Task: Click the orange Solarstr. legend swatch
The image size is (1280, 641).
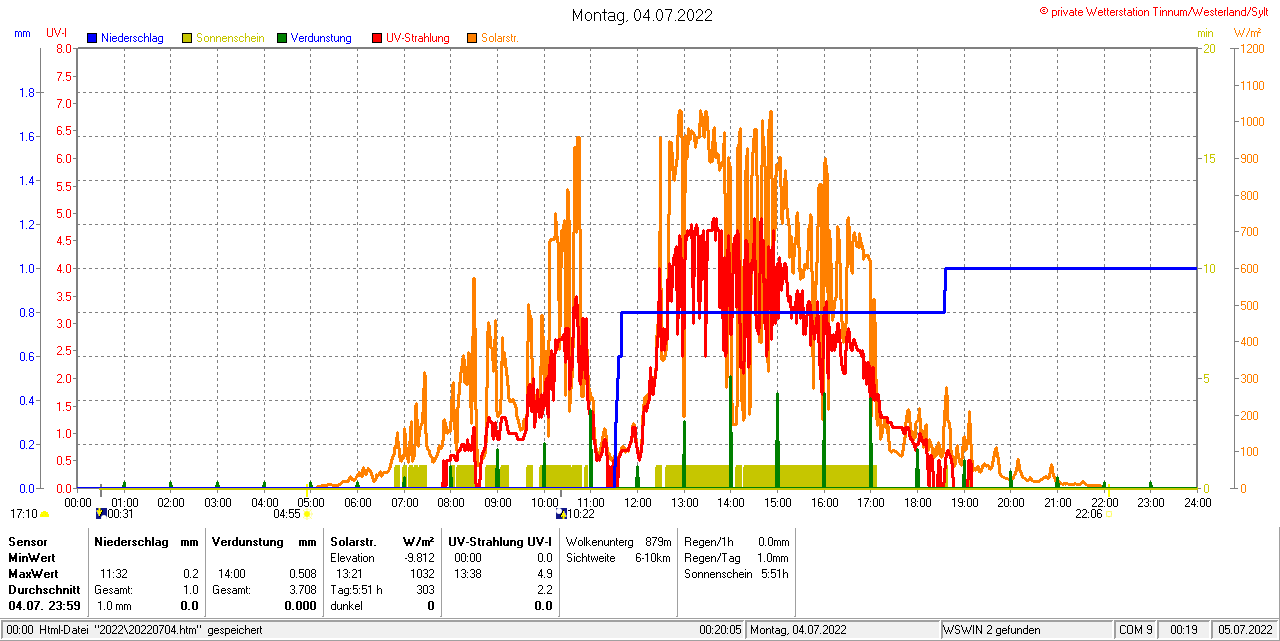Action: 472,38
